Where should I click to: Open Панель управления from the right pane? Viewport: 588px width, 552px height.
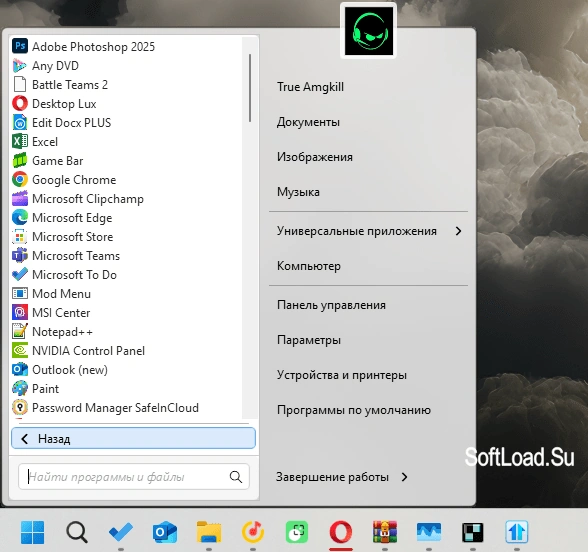click(x=331, y=305)
